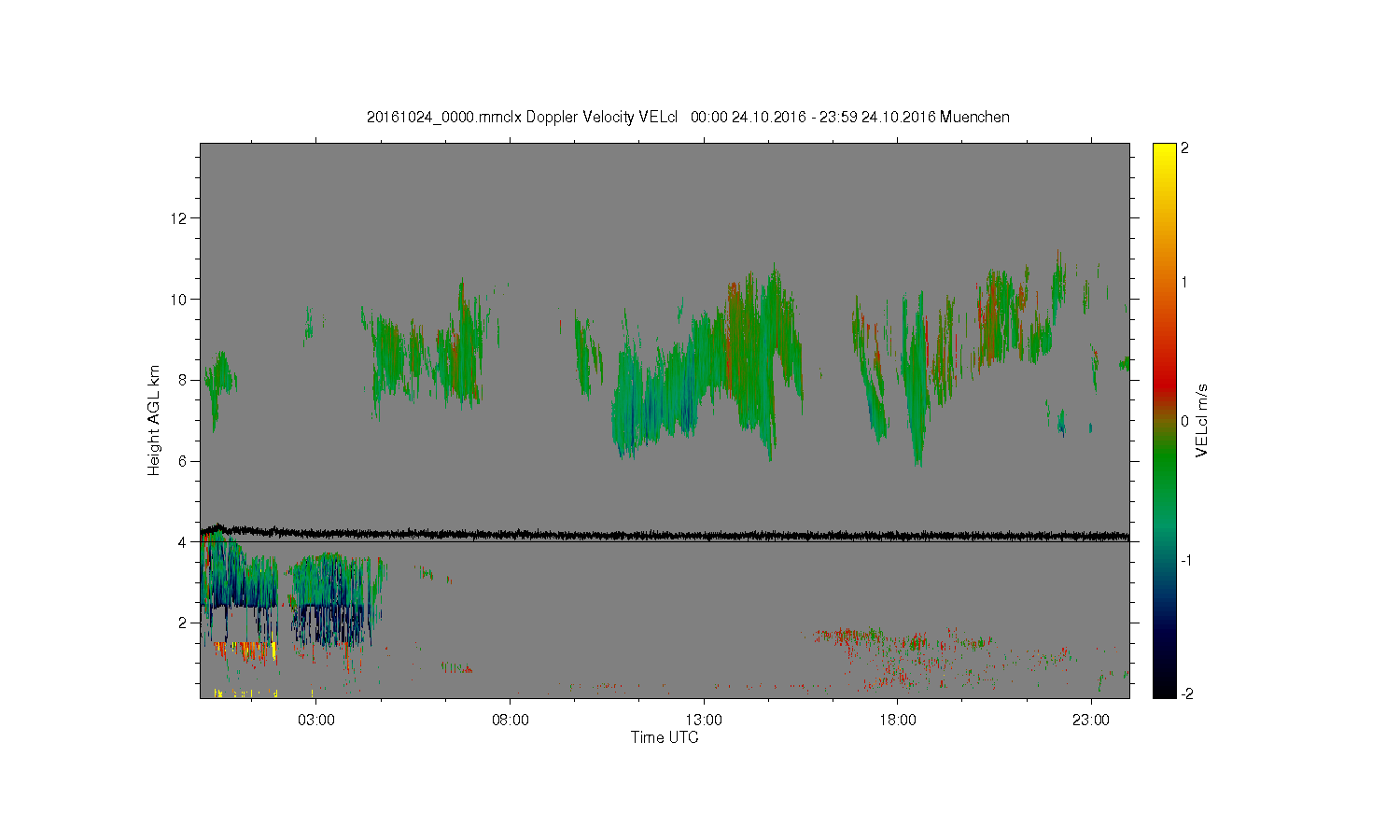Image resolution: width=1400 pixels, height=840 pixels.
Task: Click the thick black line near 4 km
Action: pyautogui.click(x=665, y=535)
